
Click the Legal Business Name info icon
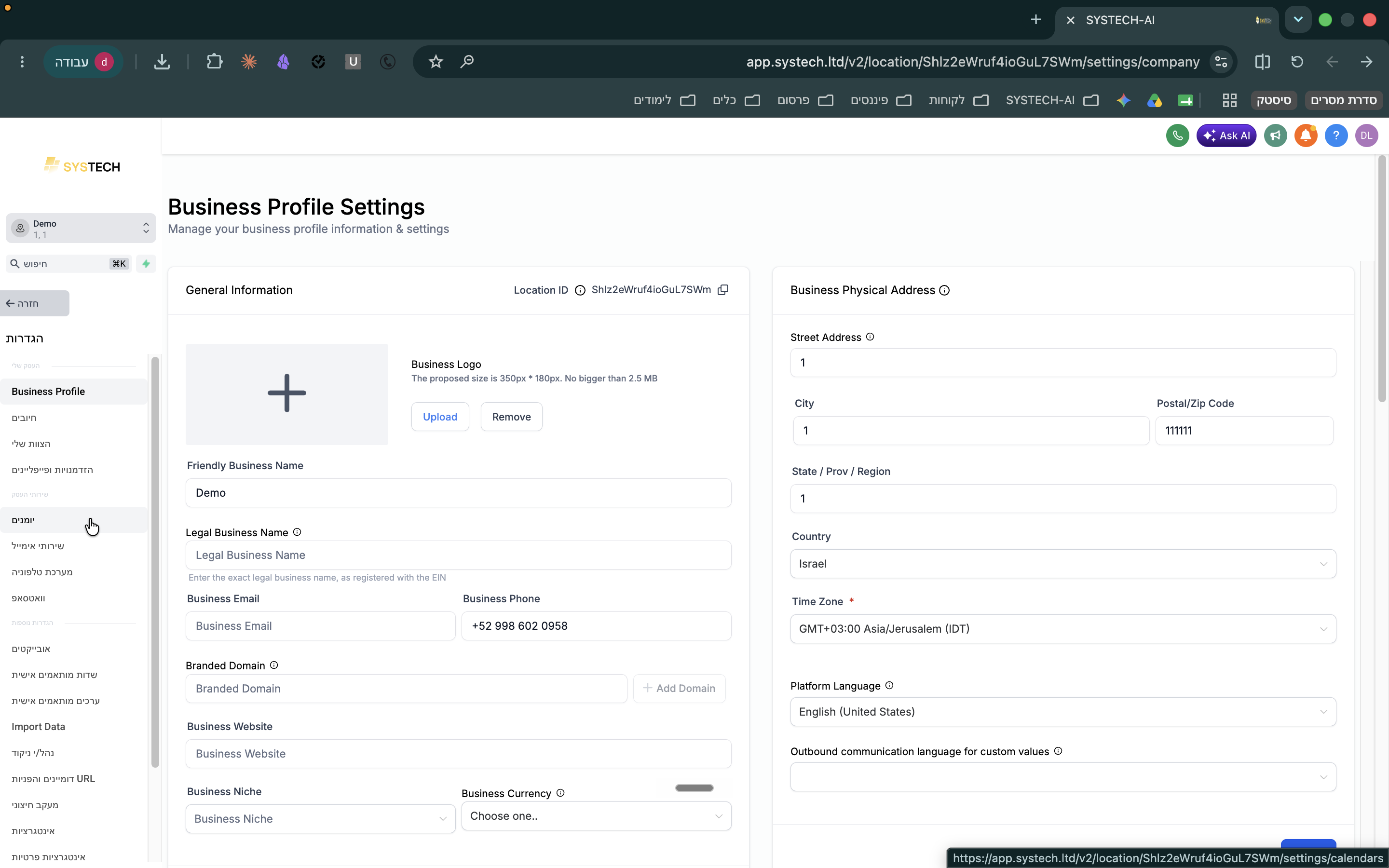(297, 532)
